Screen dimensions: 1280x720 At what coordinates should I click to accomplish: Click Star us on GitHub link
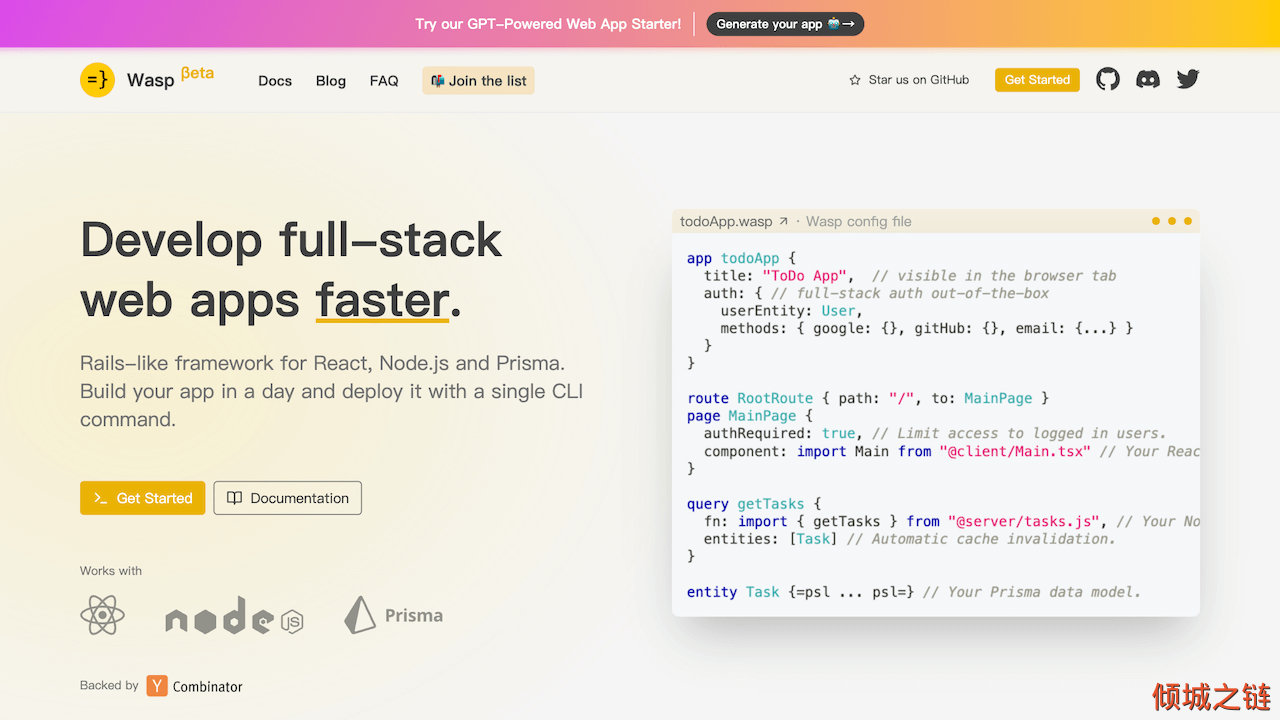[909, 80]
